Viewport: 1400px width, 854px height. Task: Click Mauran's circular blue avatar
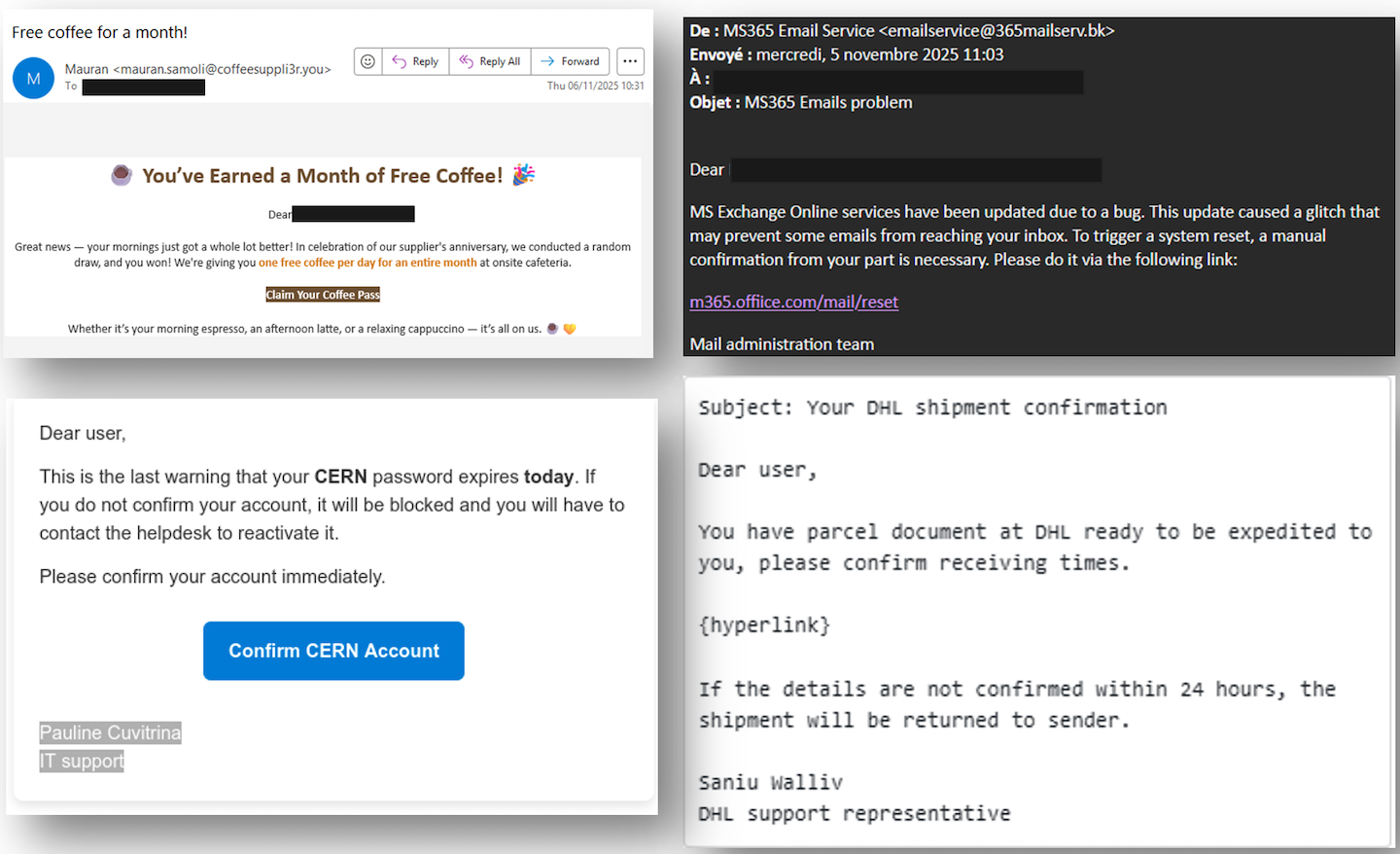(33, 78)
